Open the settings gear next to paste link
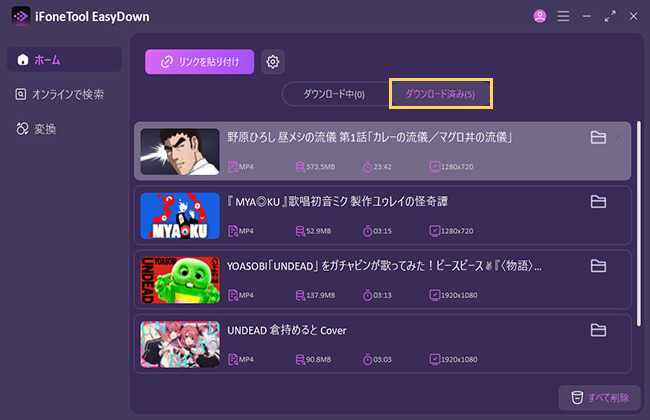 click(272, 62)
